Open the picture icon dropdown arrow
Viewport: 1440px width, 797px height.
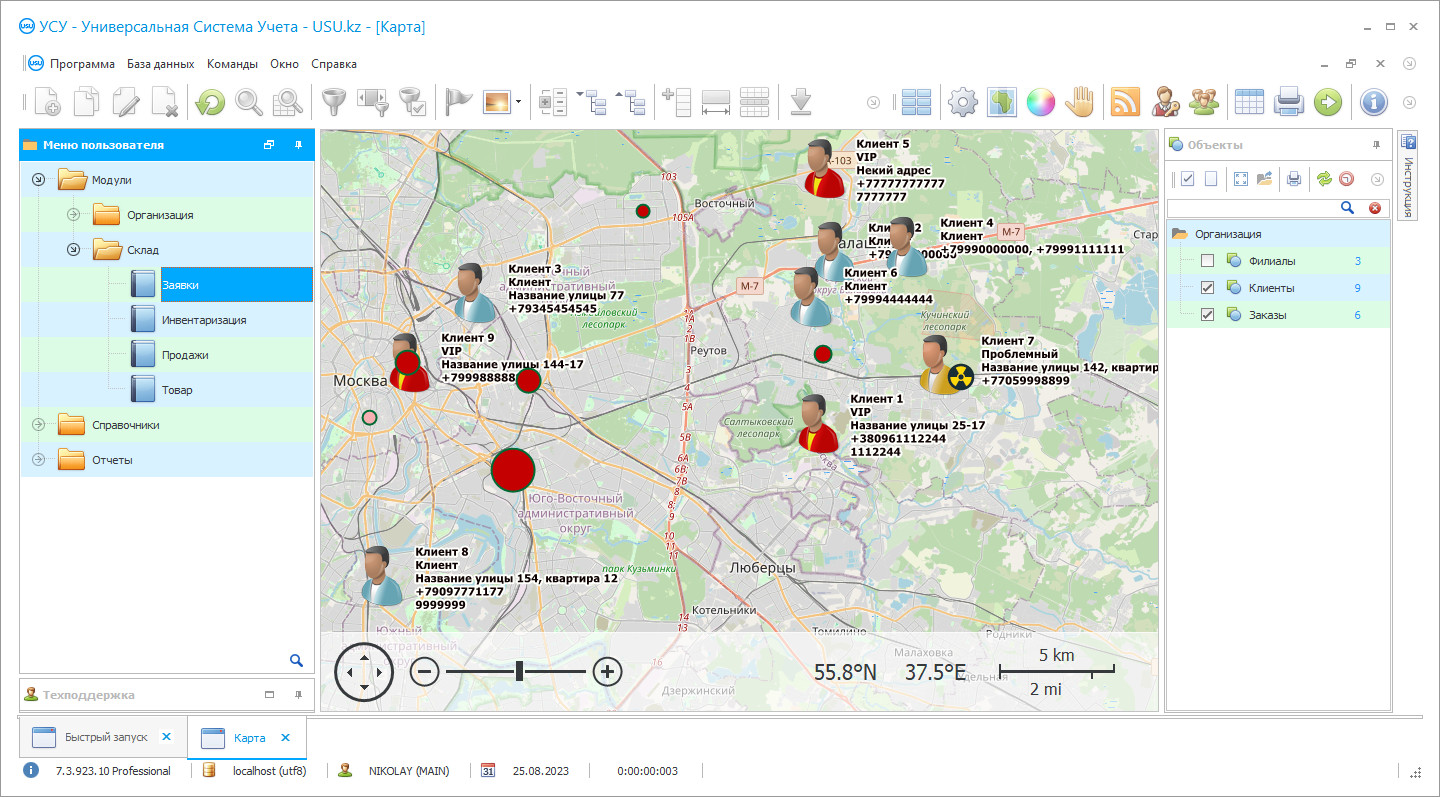click(518, 101)
